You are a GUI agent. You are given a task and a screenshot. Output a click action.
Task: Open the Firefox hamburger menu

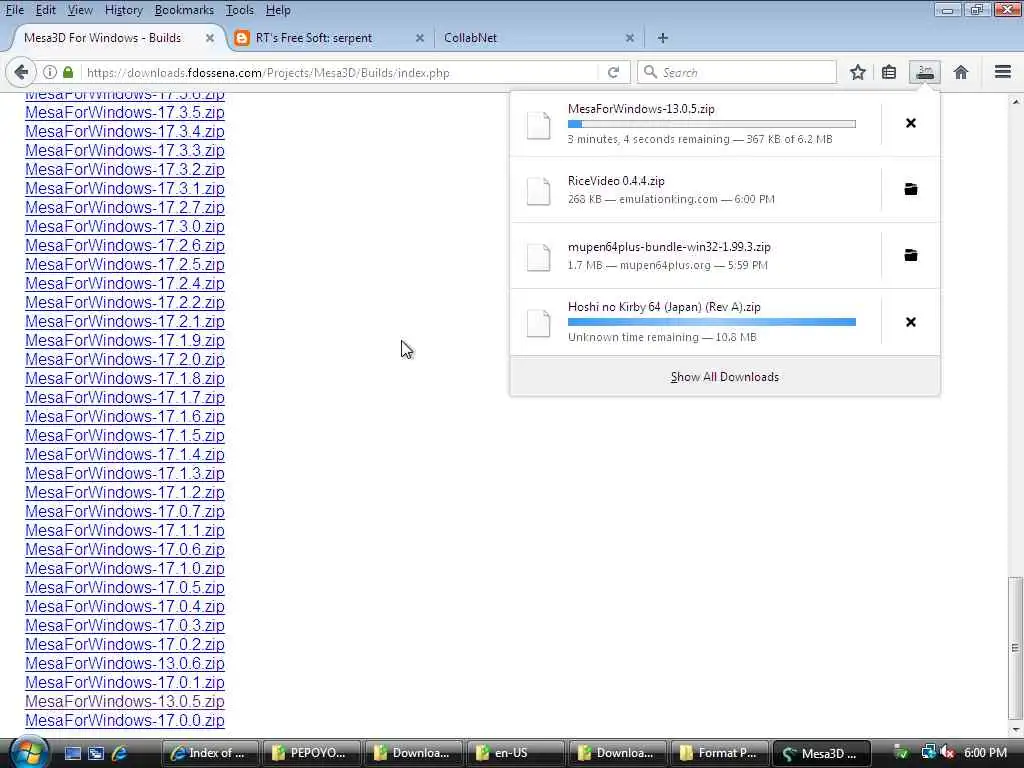pos(1003,72)
